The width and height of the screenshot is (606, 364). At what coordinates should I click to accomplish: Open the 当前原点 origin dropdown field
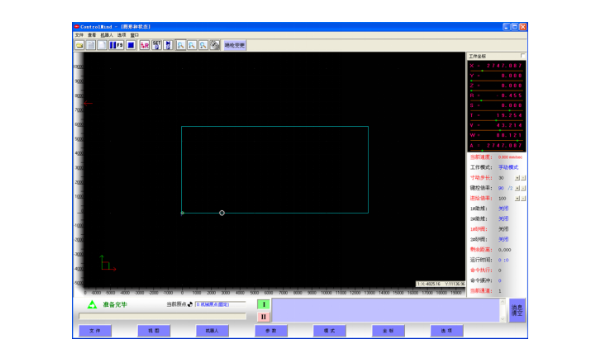[220, 304]
